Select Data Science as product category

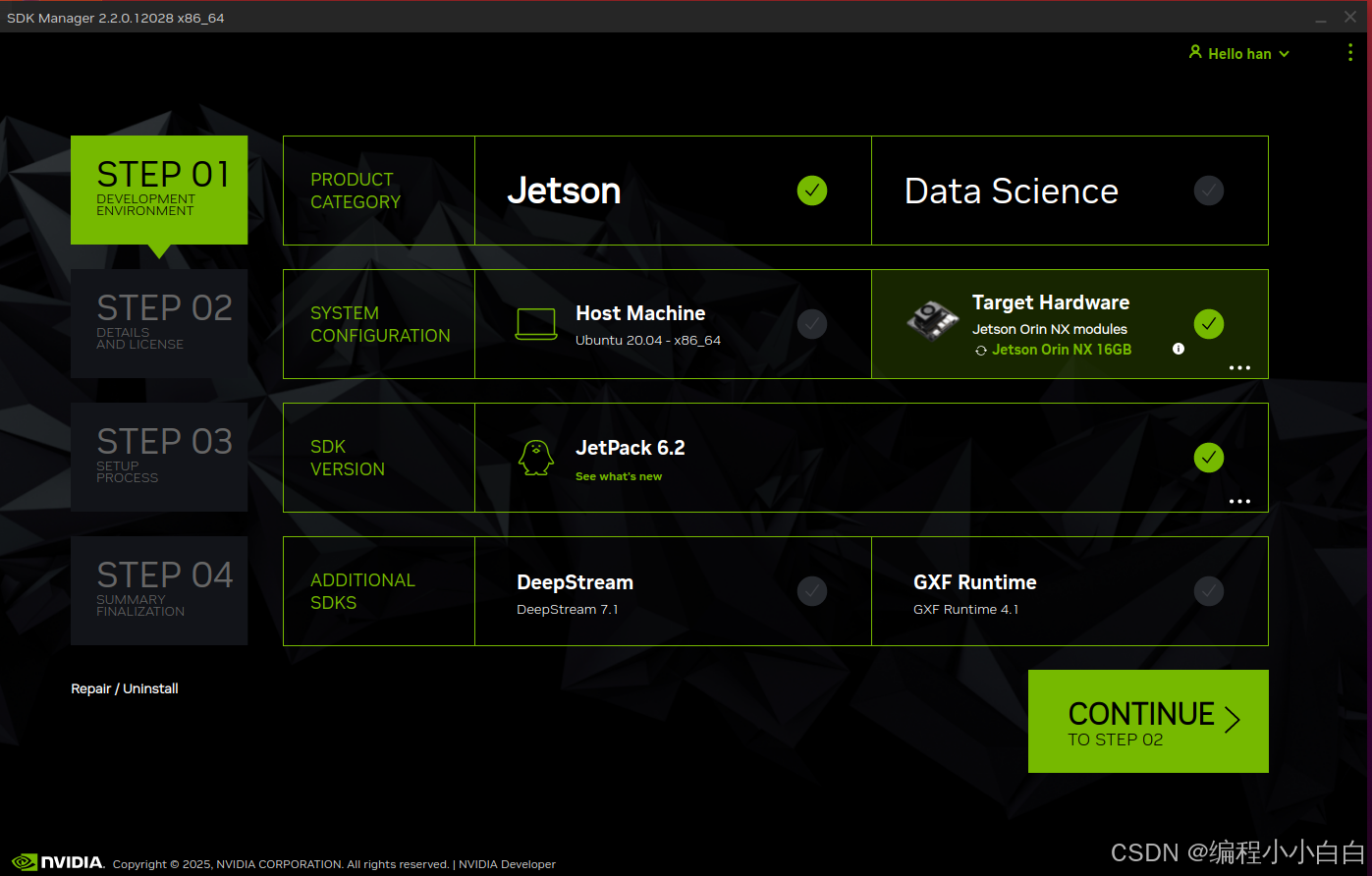pyautogui.click(x=1012, y=191)
